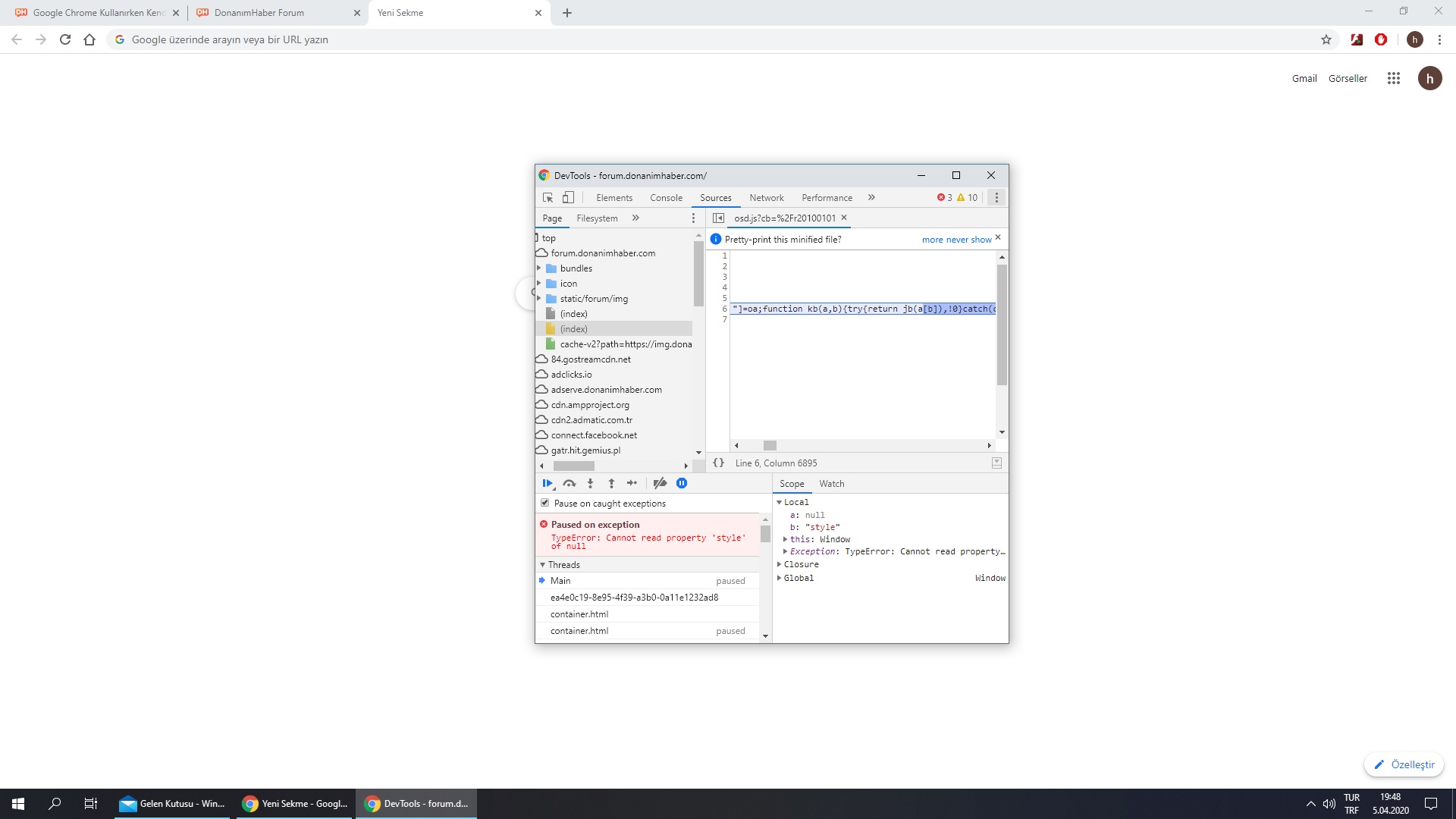Viewport: 1456px width, 819px height.
Task: Toggle the device toolbar icon
Action: [x=568, y=197]
